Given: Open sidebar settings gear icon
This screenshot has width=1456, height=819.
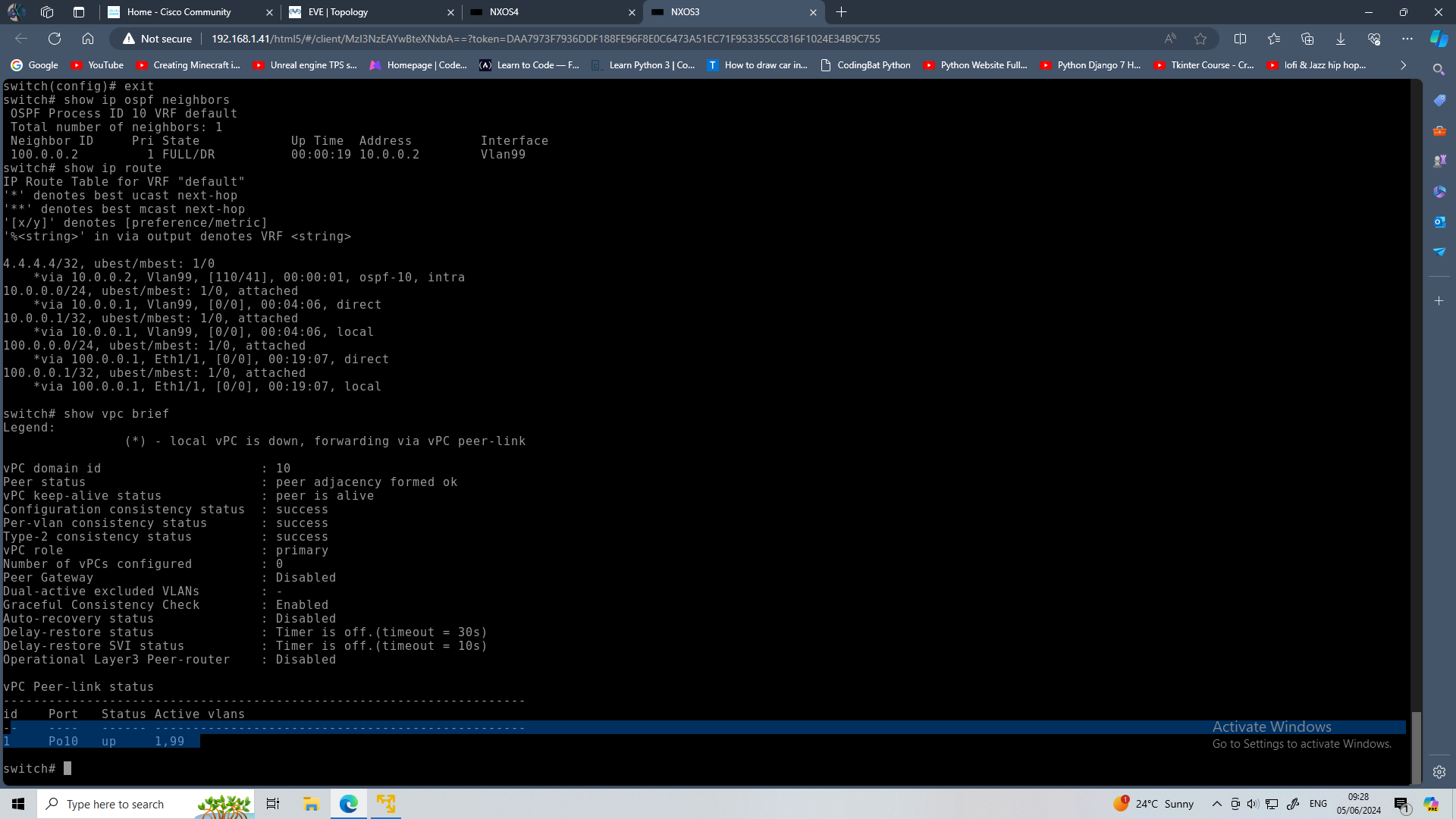Looking at the screenshot, I should click(x=1439, y=772).
